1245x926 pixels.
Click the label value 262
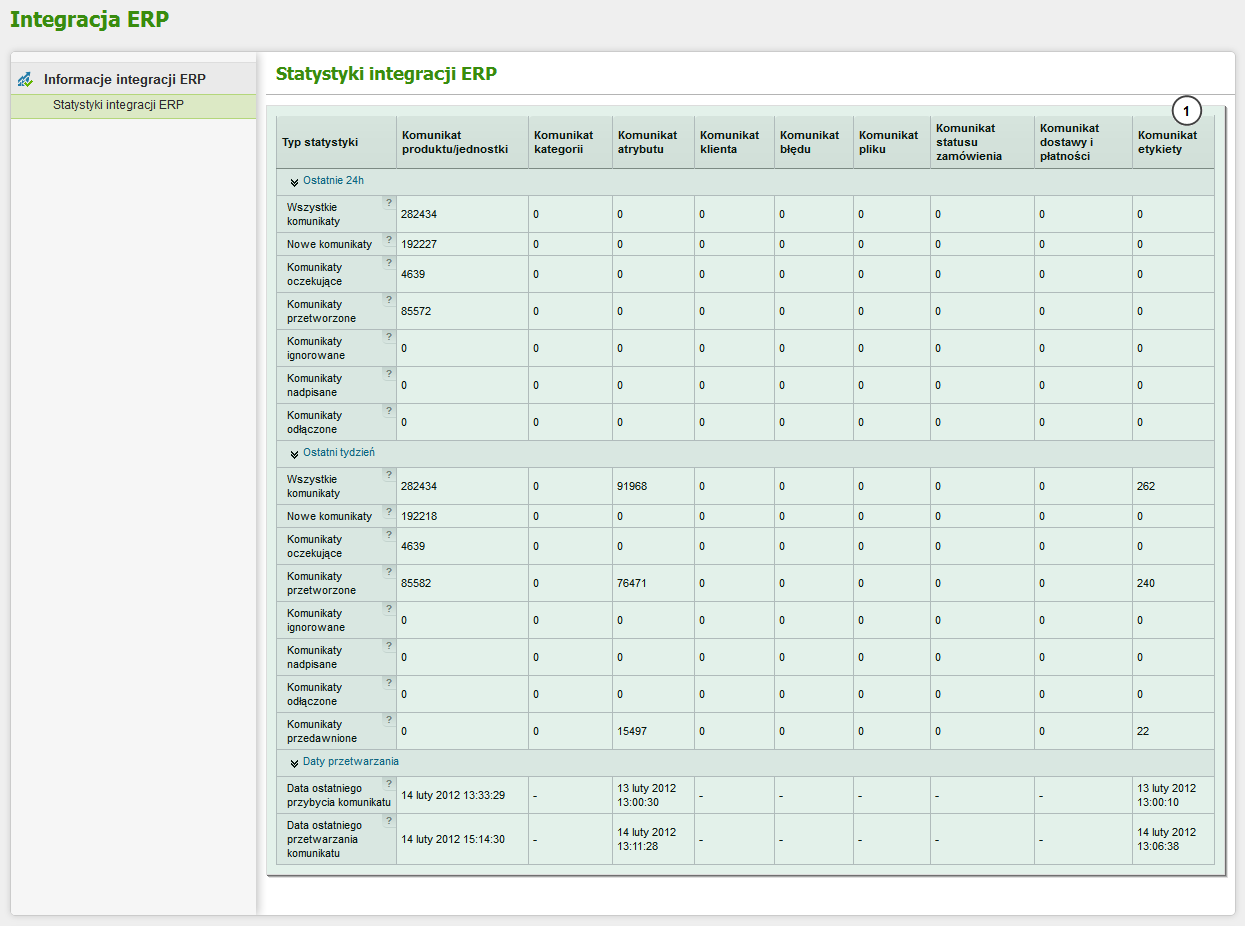click(x=1146, y=486)
